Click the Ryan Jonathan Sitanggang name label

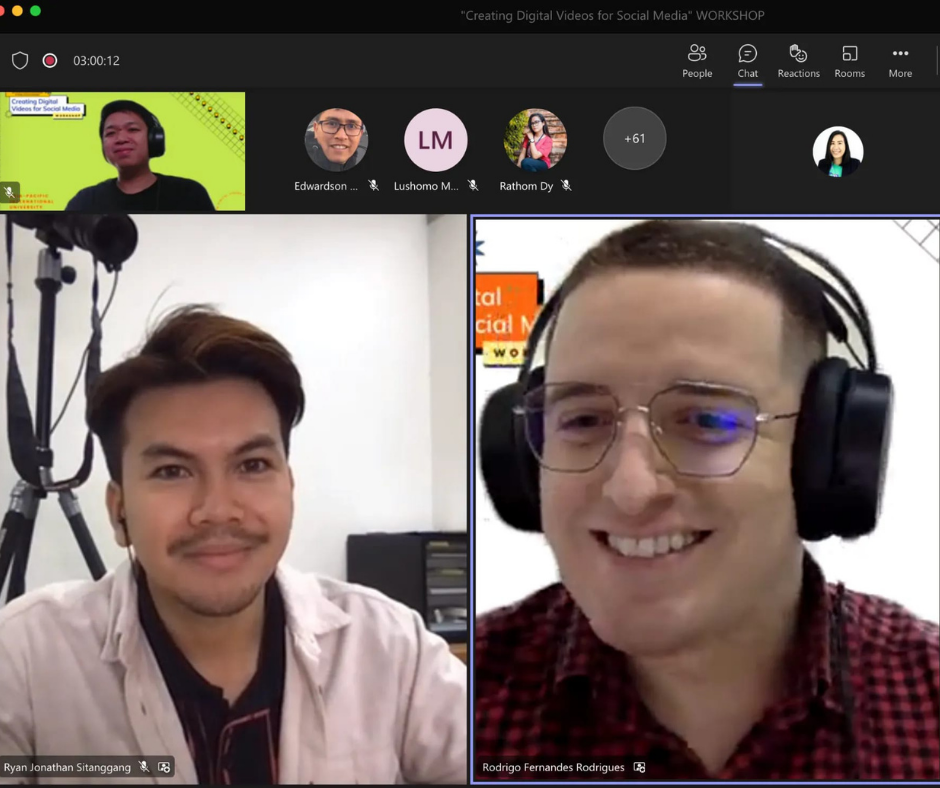67,767
